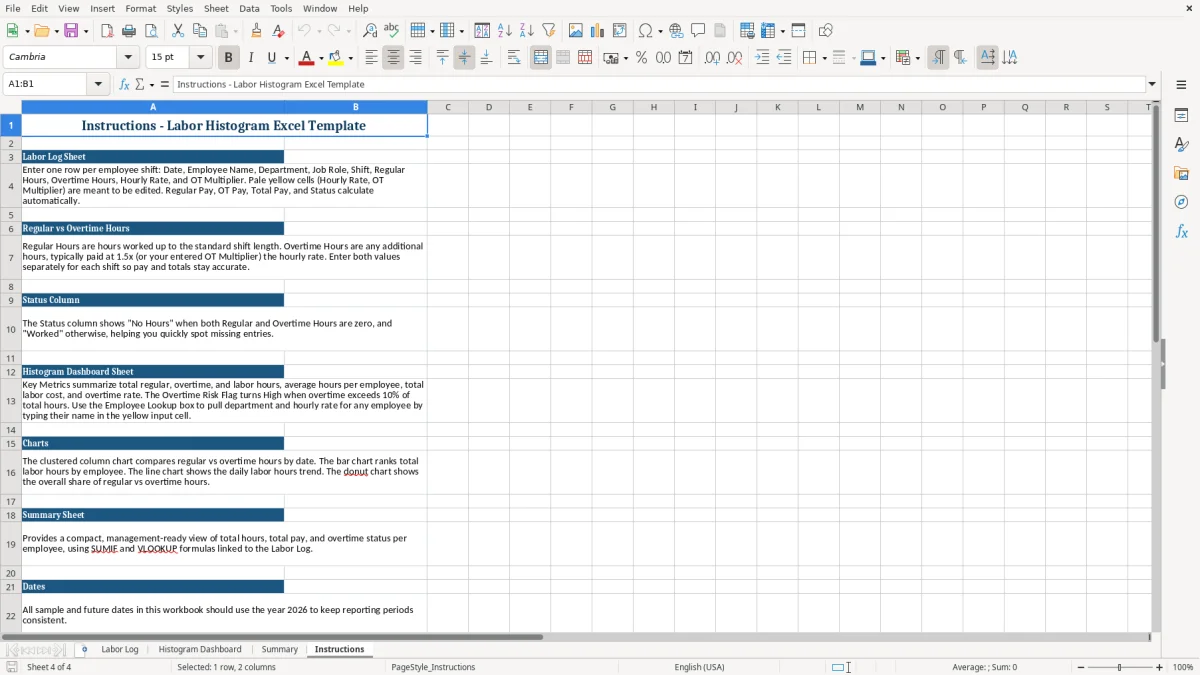Toggle Center Vertically alignment

click(464, 58)
